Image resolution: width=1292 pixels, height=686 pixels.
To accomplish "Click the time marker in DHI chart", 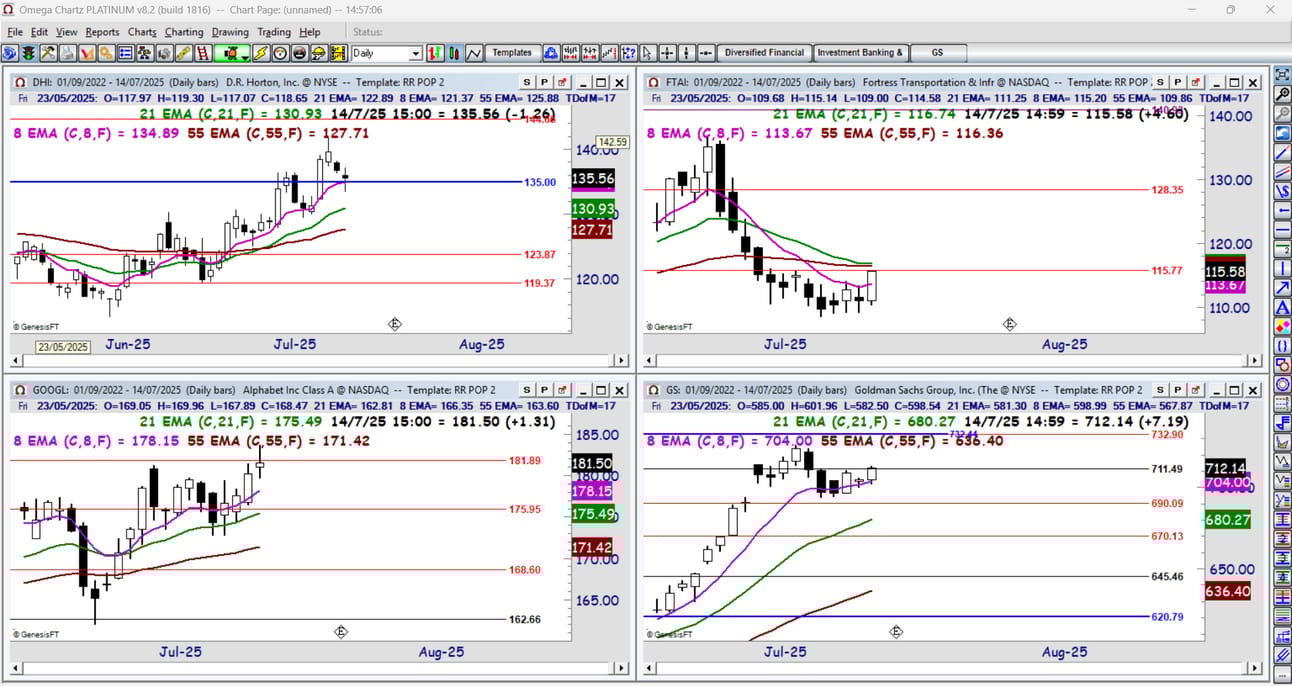I will click(x=395, y=324).
